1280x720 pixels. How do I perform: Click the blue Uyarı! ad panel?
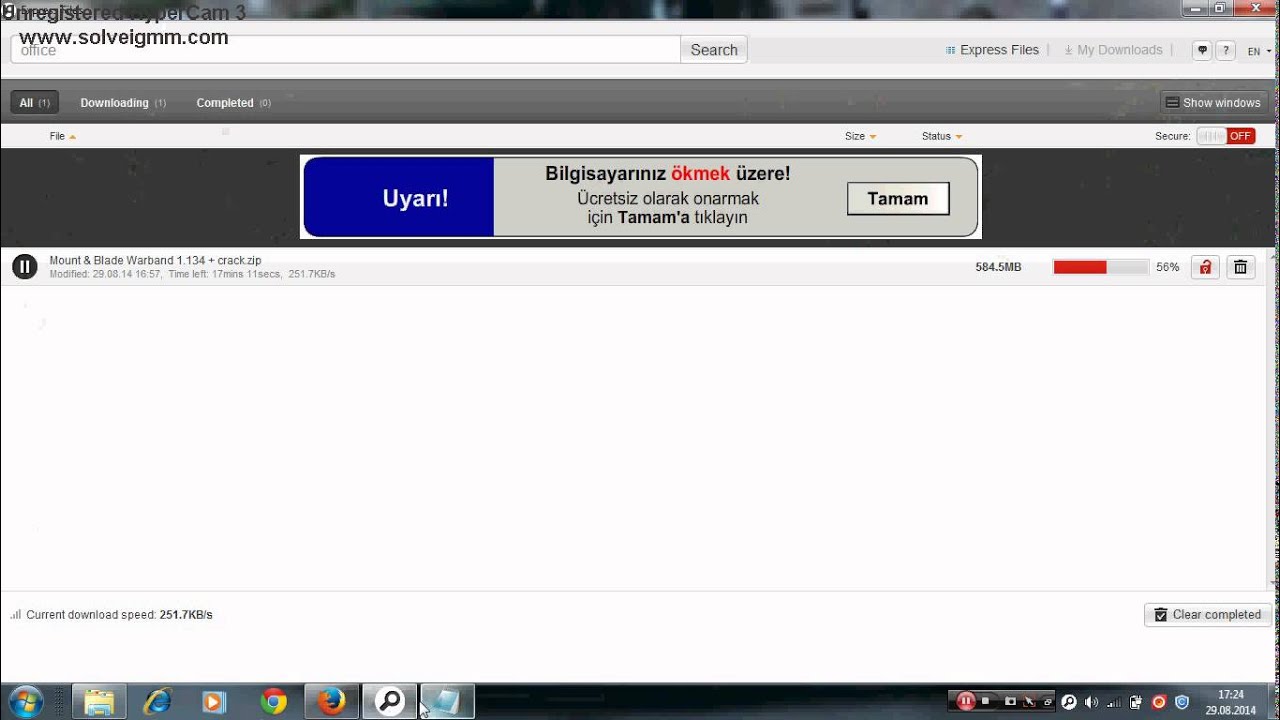tap(398, 197)
